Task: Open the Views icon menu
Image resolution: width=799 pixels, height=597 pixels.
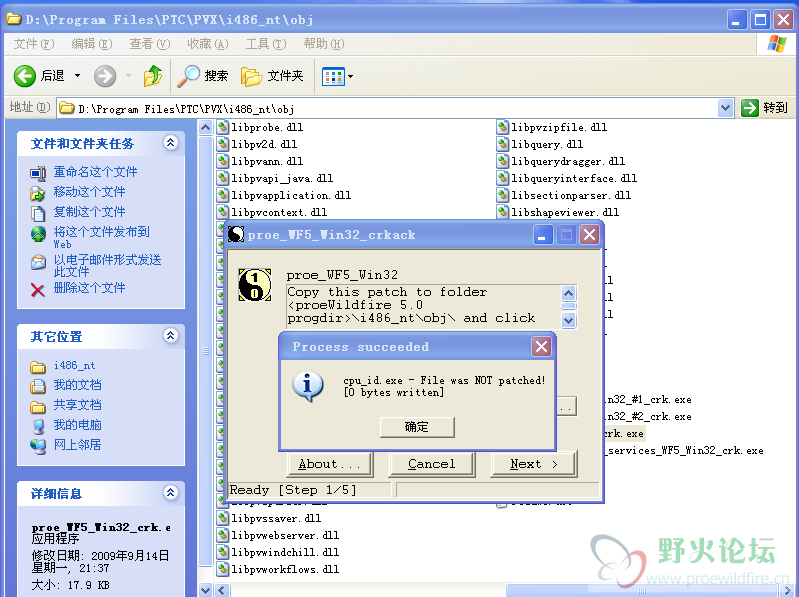Action: tap(333, 77)
